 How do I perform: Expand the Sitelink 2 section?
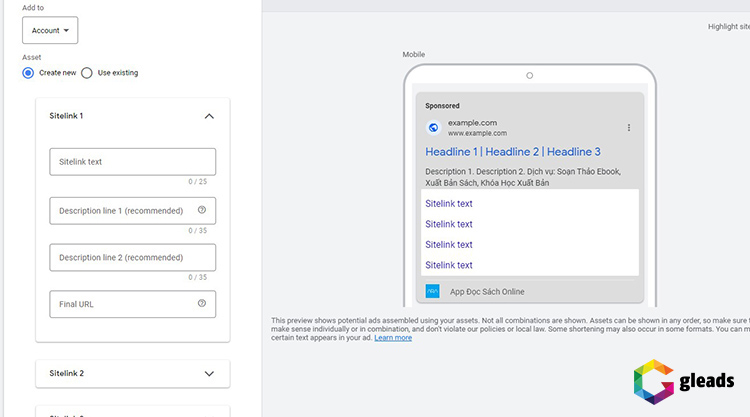tap(209, 373)
